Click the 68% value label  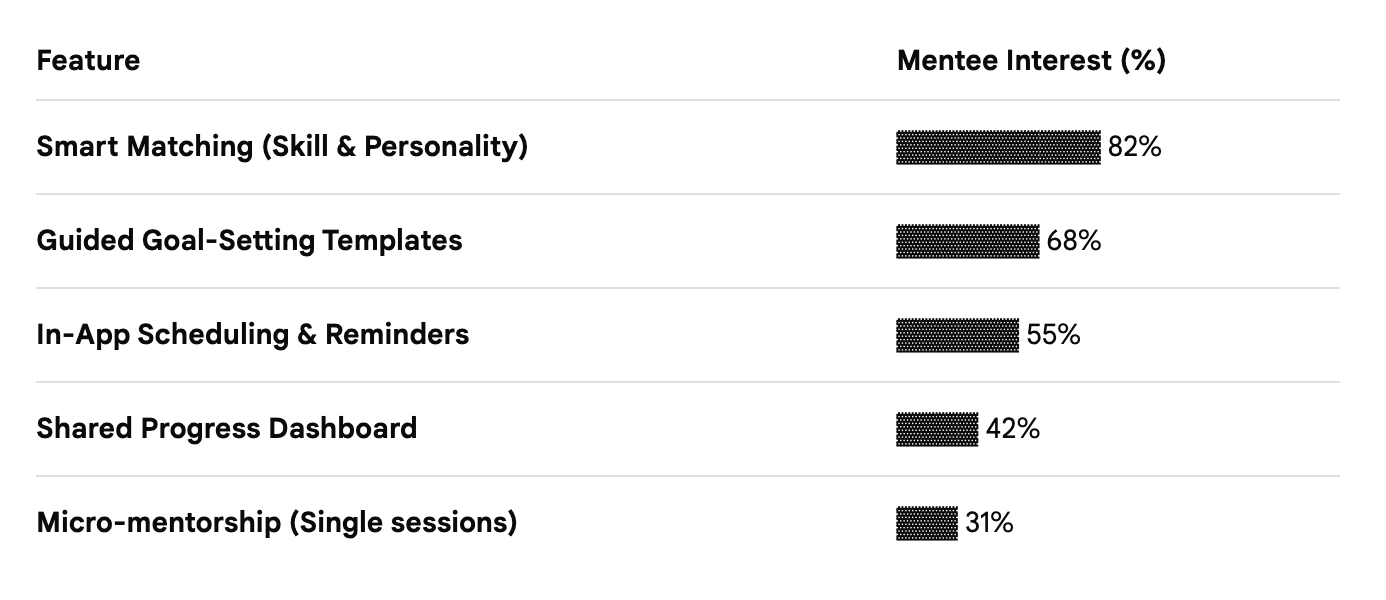pos(1074,241)
